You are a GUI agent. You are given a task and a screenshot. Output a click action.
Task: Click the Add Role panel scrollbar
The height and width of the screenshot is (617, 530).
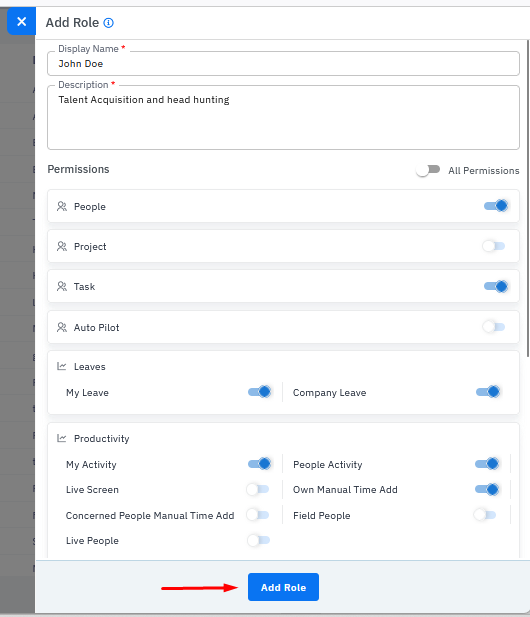pyautogui.click(x=528, y=199)
